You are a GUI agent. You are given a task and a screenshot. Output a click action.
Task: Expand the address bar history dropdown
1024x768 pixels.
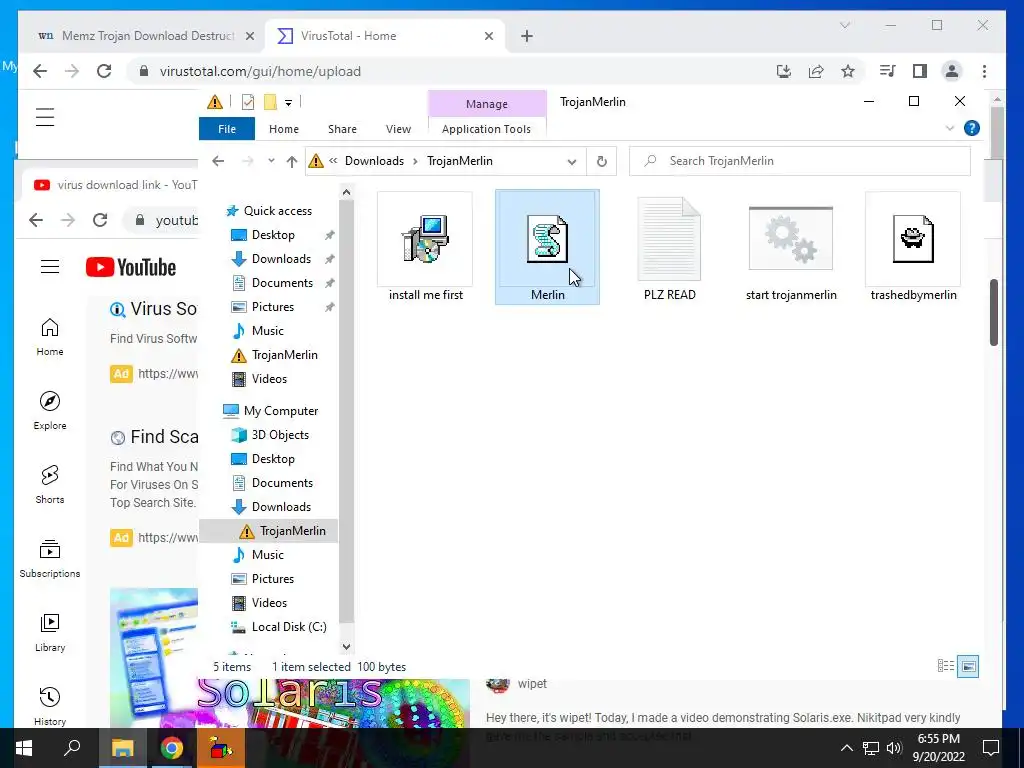tap(572, 161)
